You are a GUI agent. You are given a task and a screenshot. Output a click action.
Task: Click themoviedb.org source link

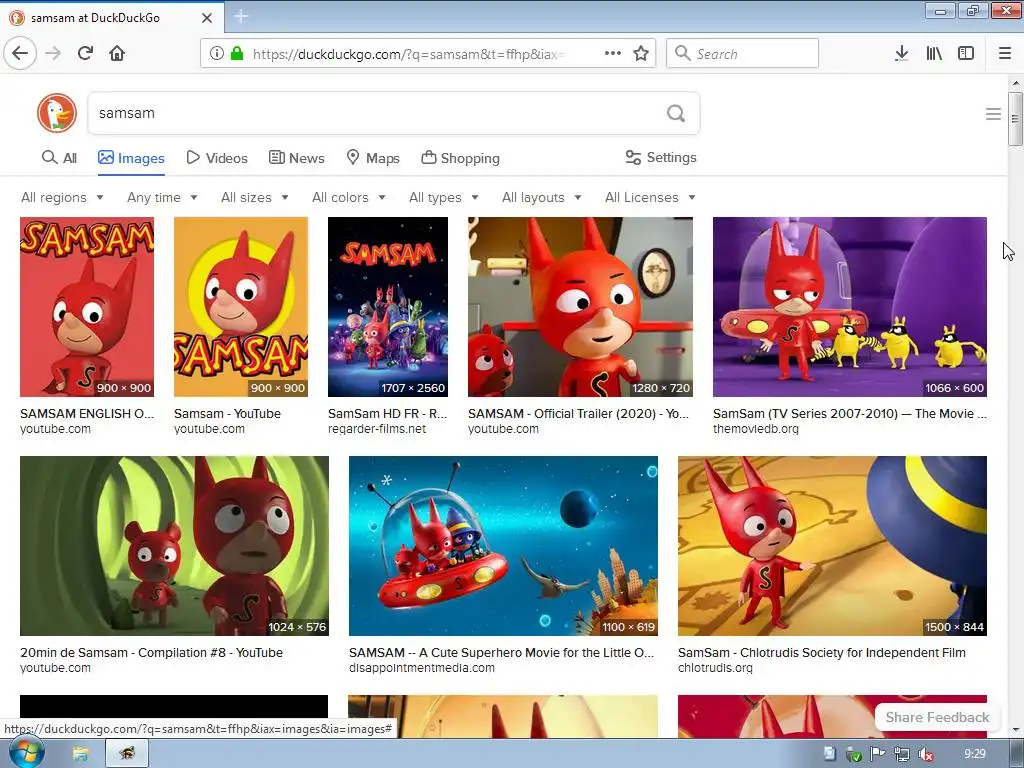click(756, 429)
